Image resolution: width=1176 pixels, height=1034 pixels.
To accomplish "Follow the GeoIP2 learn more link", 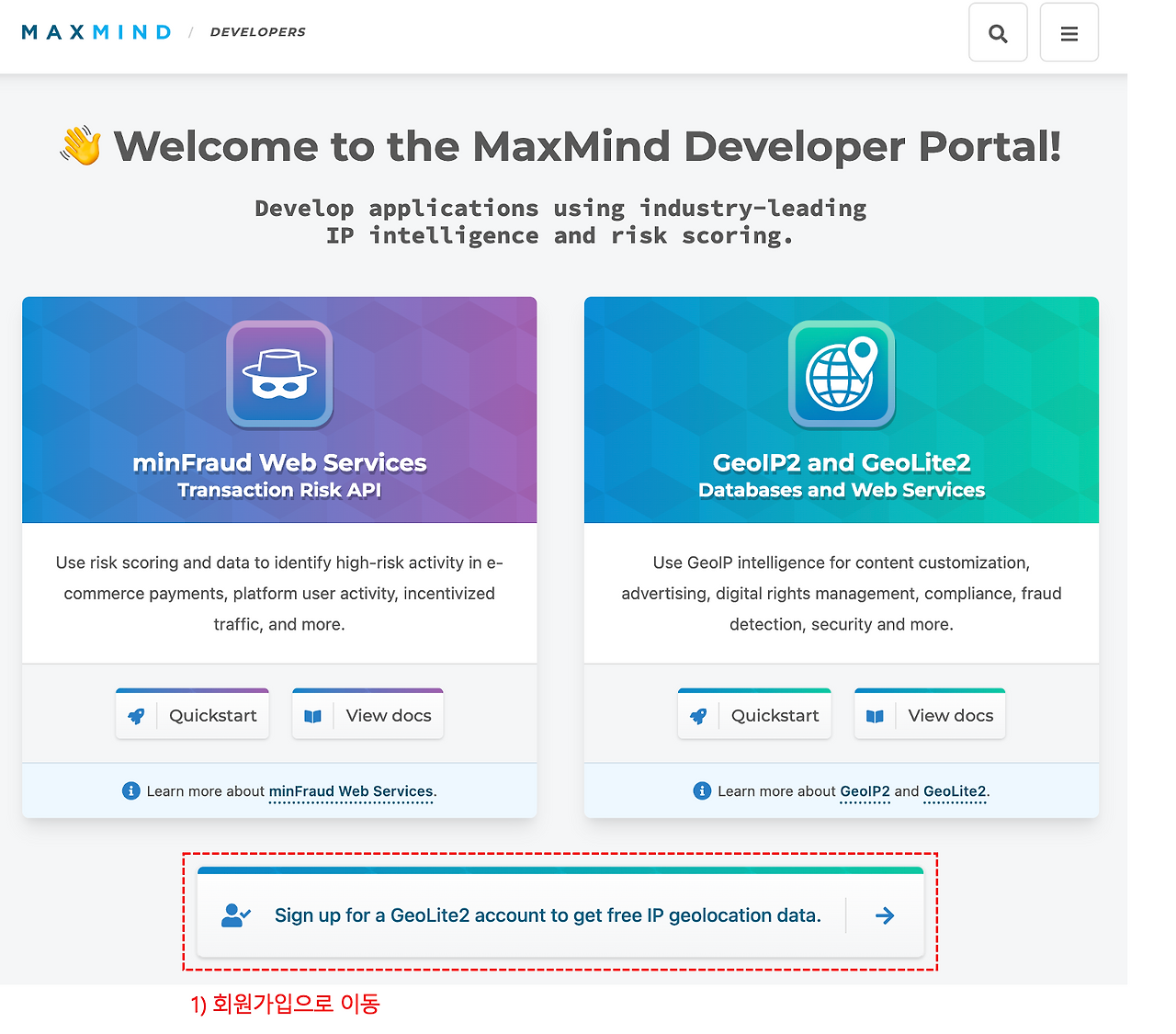I will click(865, 791).
